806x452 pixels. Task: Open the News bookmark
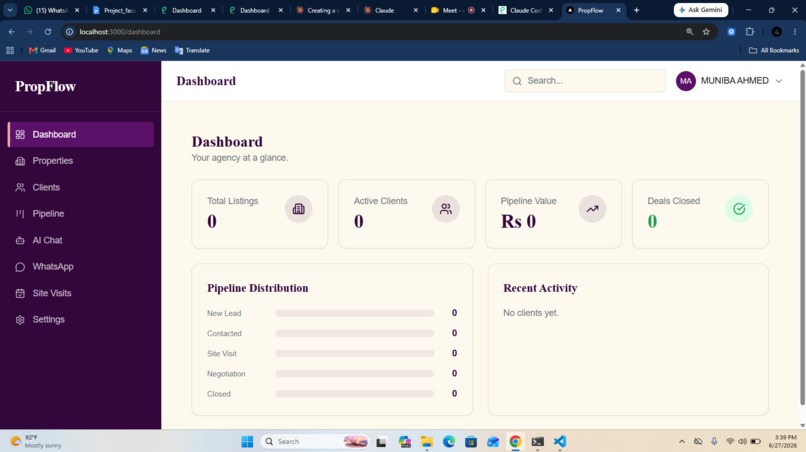(153, 50)
